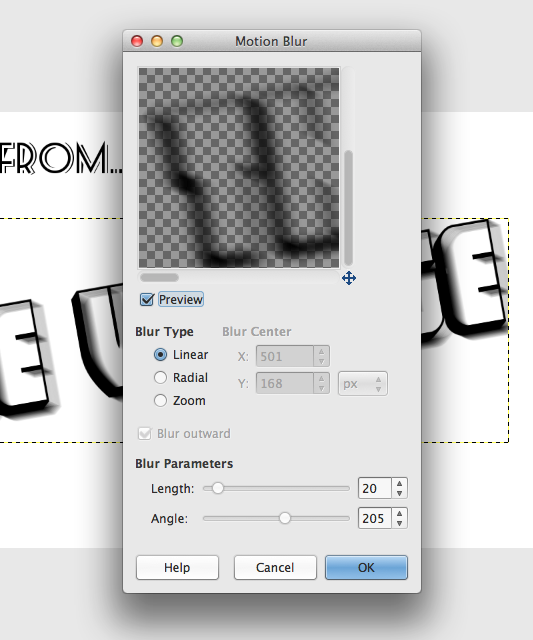Increase Angle with the up arrow
533x640 pixels.
pyautogui.click(x=400, y=513)
